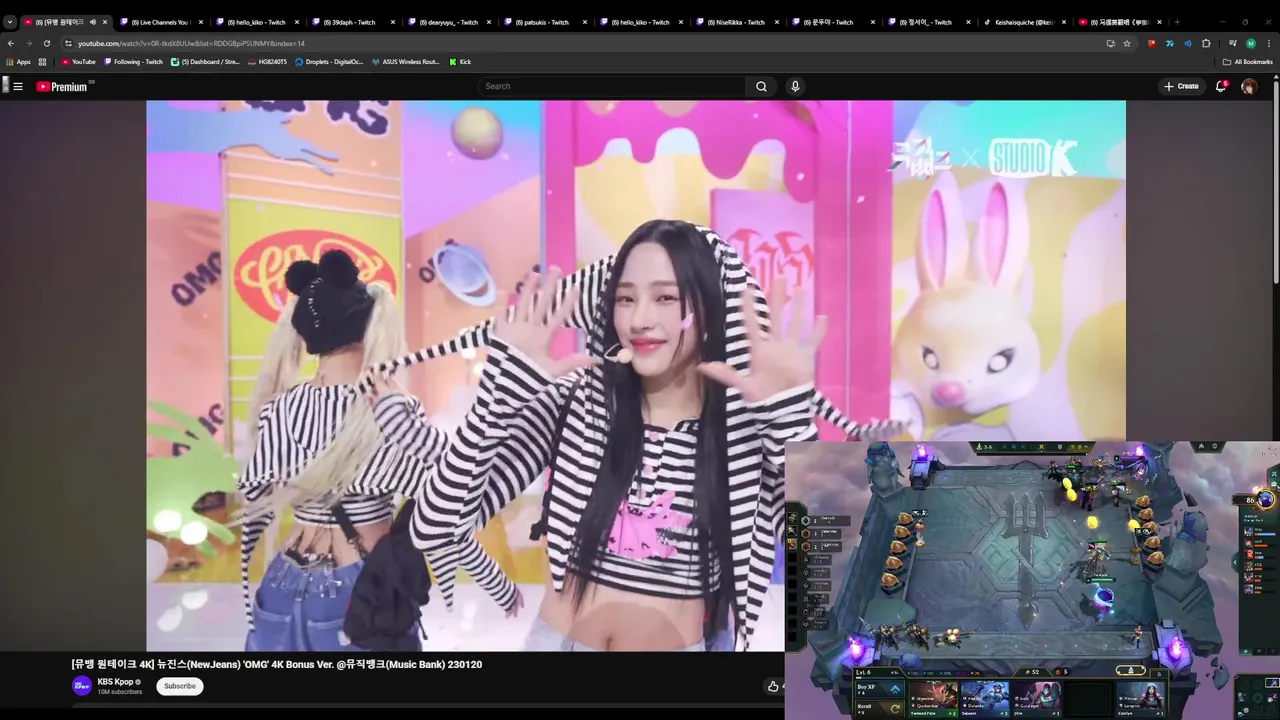
Task: Open the blue sound-wave extension icon
Action: [1188, 43]
